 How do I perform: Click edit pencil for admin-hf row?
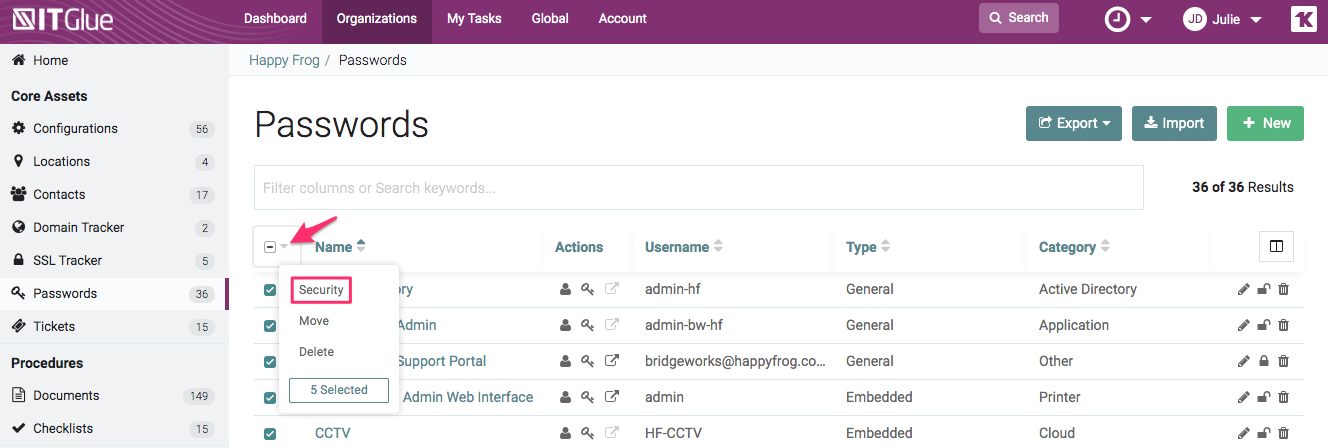click(x=1243, y=290)
